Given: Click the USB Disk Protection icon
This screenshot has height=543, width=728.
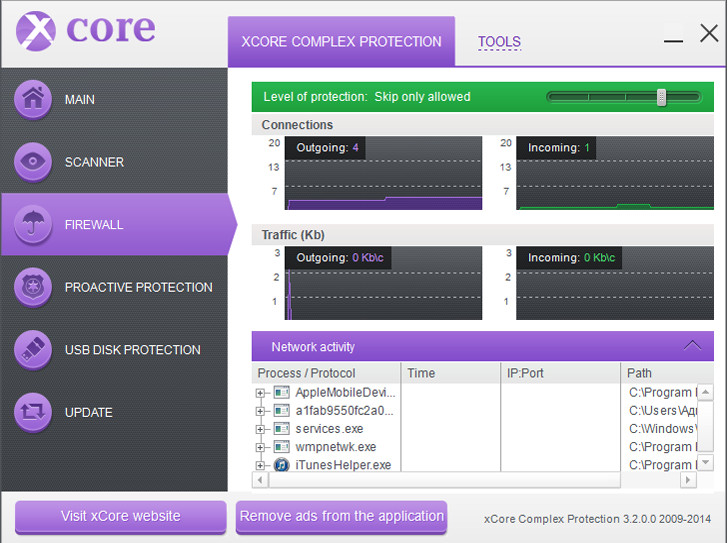Looking at the screenshot, I should [x=33, y=350].
